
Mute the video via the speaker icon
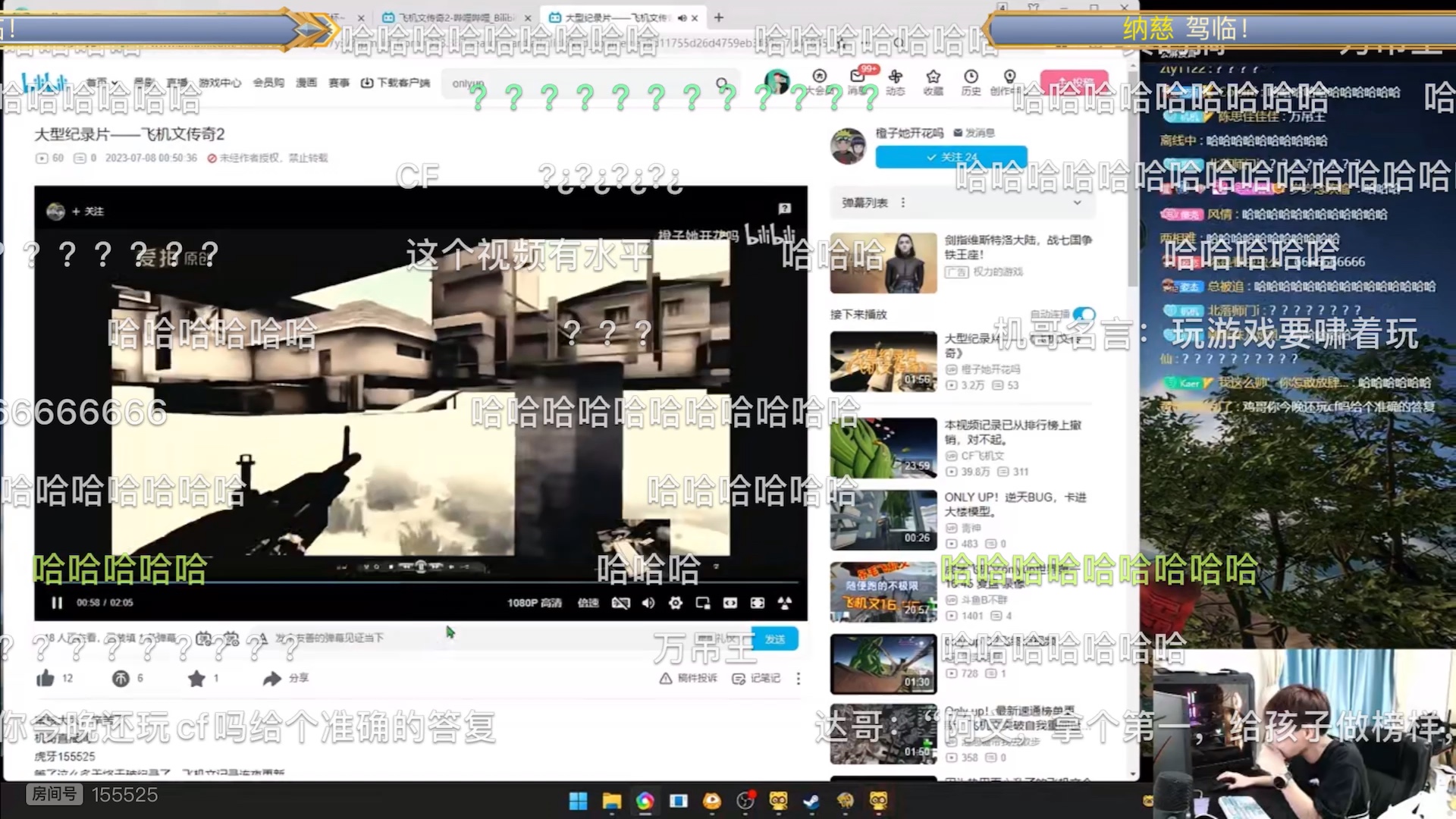coord(648,603)
